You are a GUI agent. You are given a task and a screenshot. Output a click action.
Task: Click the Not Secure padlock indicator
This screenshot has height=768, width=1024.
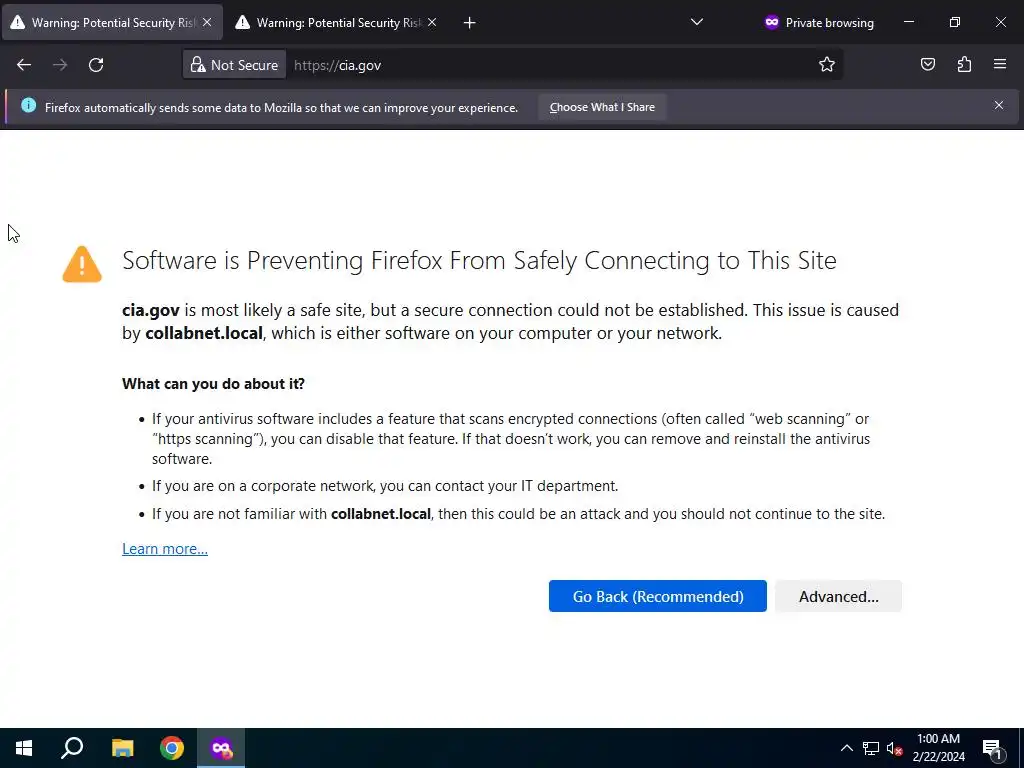pos(235,65)
